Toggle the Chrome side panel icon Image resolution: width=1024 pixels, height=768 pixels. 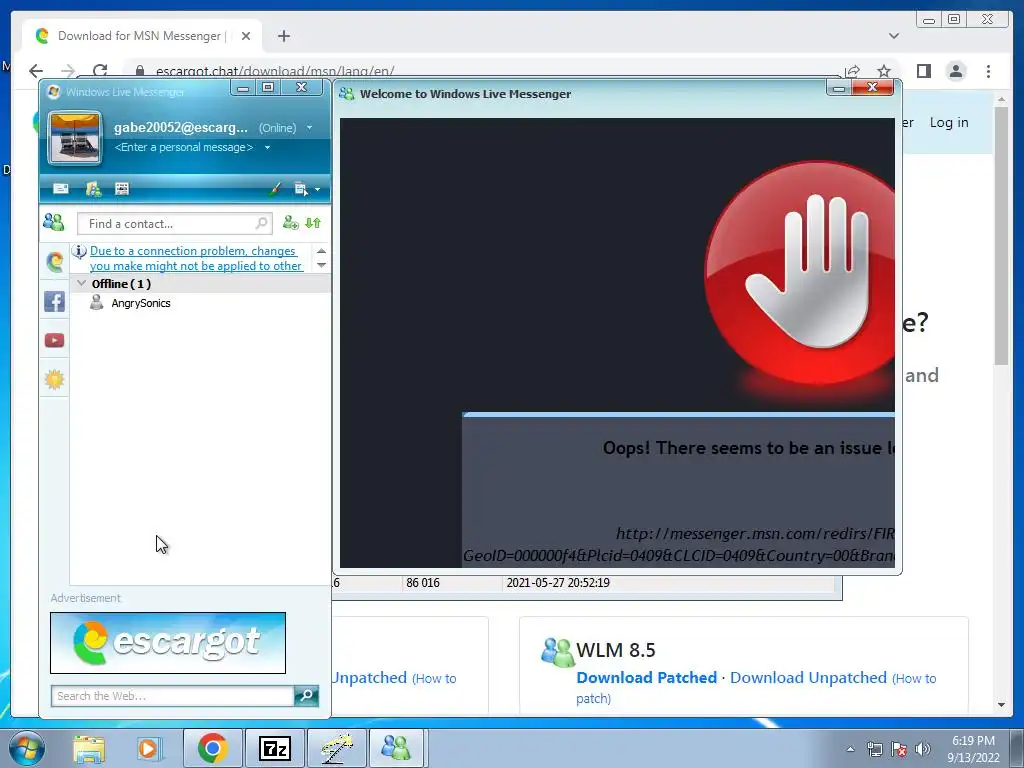point(923,71)
